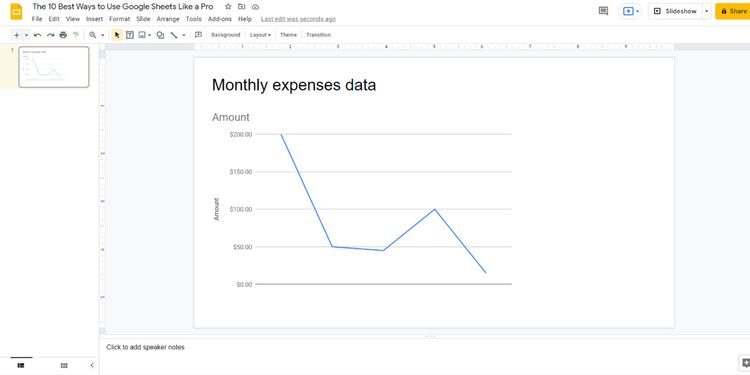Check cloud save status icon

click(255, 7)
